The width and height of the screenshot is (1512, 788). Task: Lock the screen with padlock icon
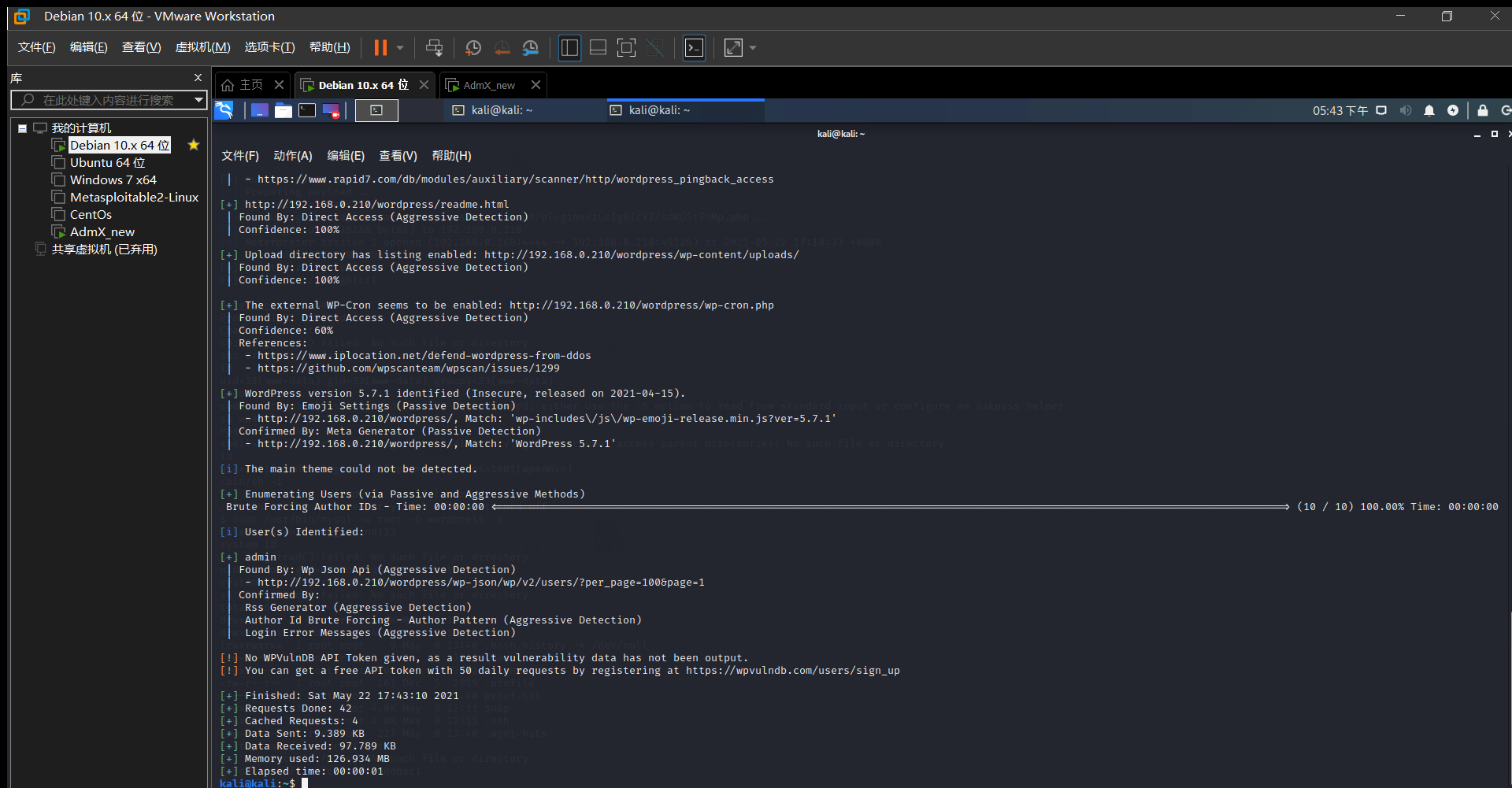click(x=1483, y=110)
